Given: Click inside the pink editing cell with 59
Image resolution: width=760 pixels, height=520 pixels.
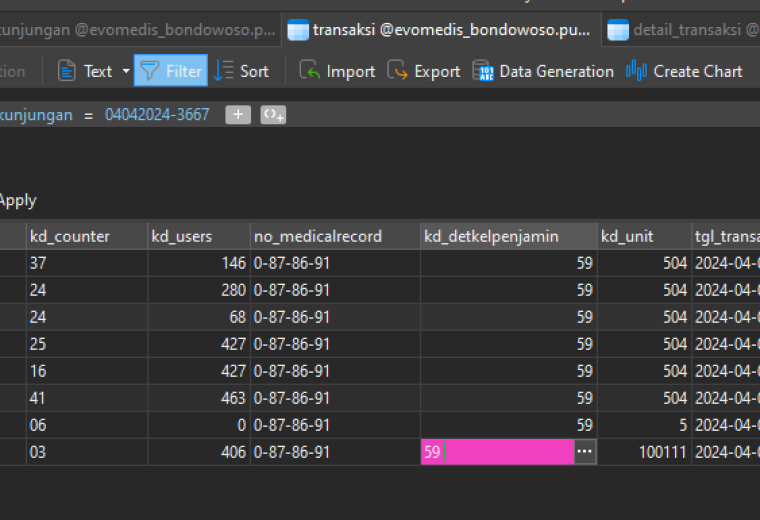Looking at the screenshot, I should click(497, 452).
